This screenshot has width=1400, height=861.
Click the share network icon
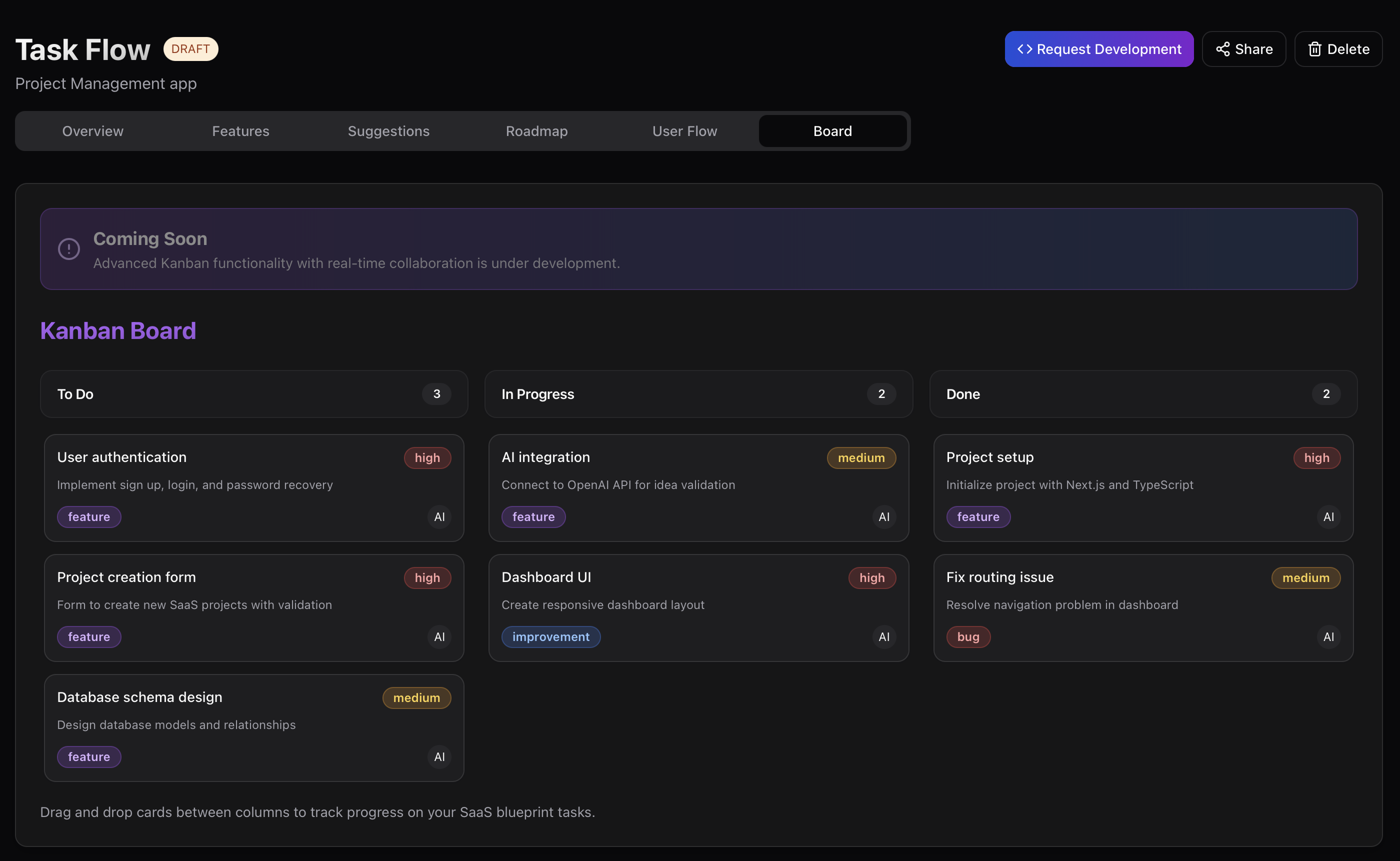[1222, 49]
